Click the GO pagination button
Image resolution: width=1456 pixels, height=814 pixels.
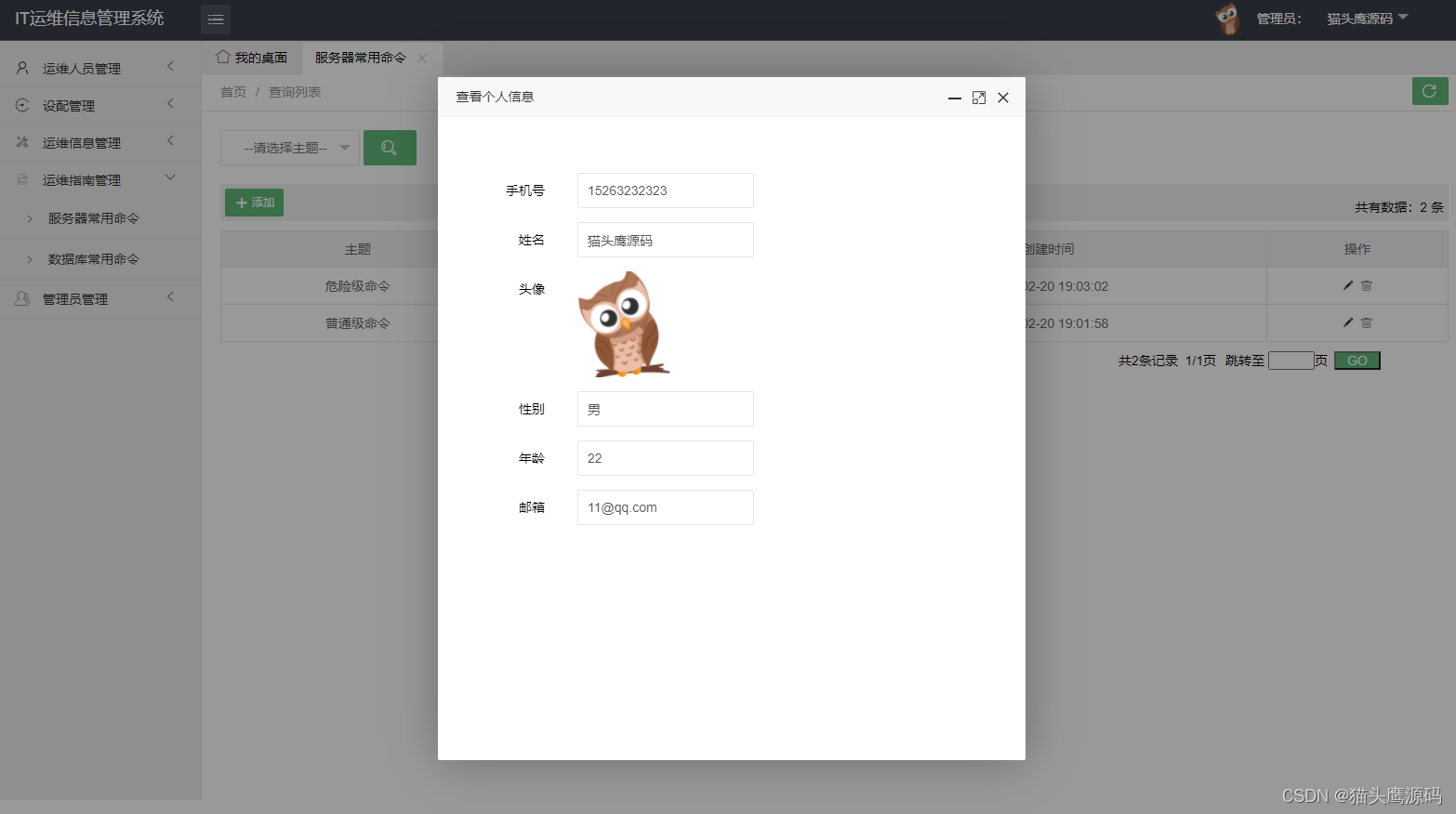(x=1357, y=361)
